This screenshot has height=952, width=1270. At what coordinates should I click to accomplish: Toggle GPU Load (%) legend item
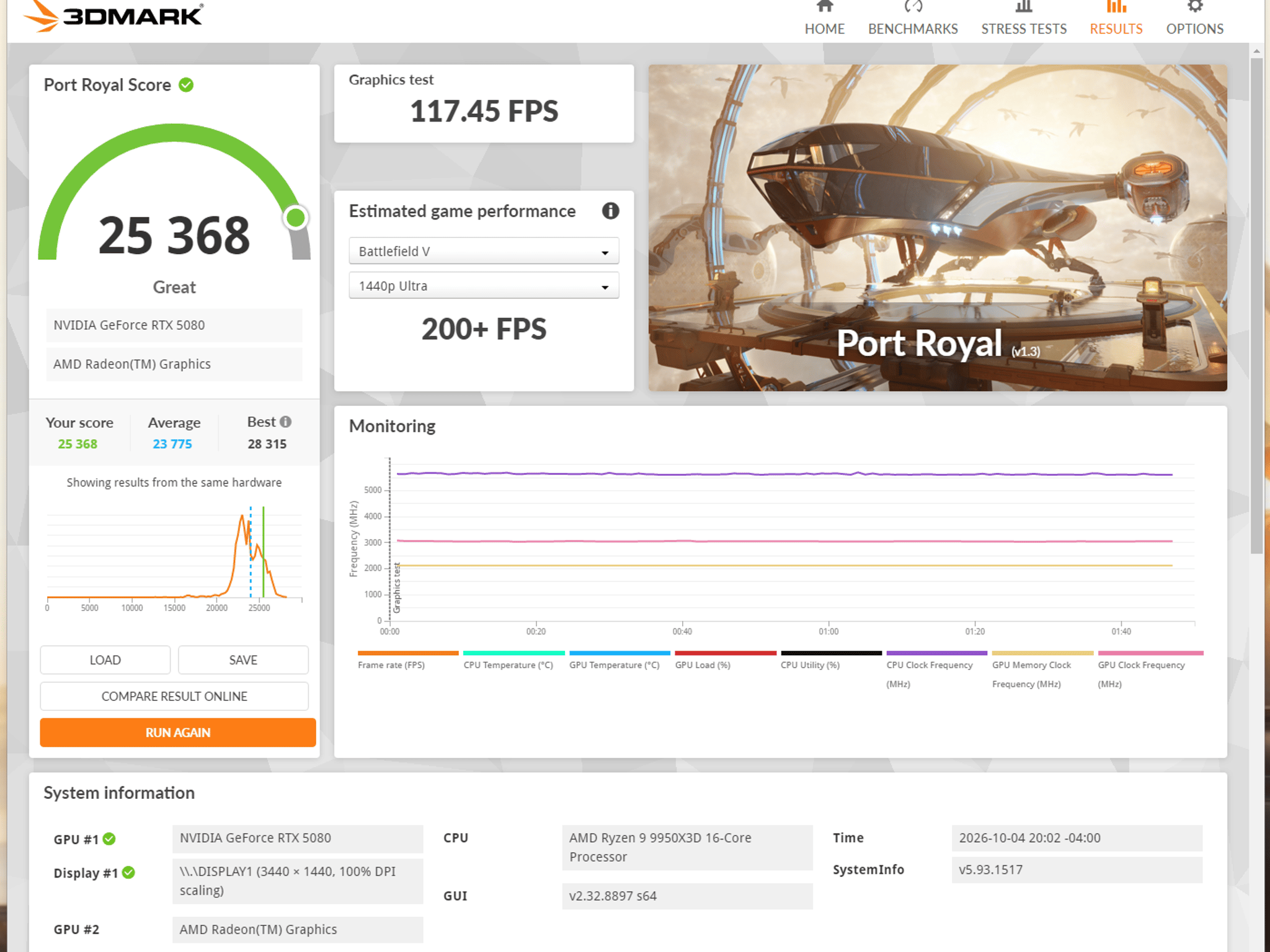[725, 659]
